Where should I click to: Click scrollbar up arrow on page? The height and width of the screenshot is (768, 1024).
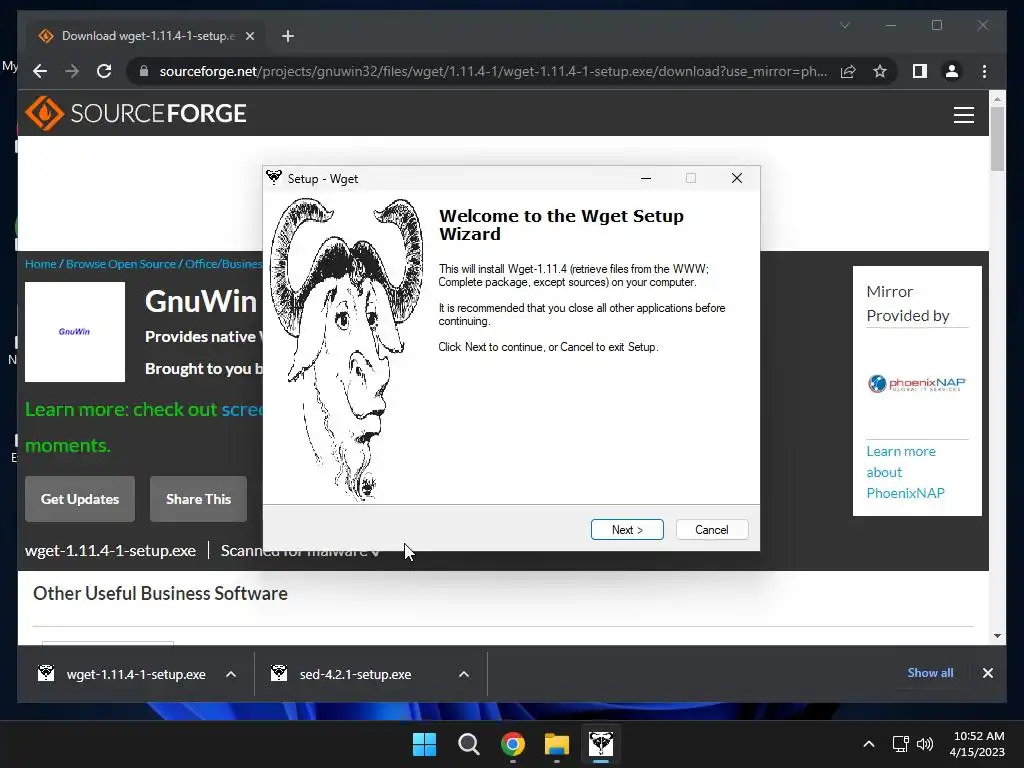[997, 99]
